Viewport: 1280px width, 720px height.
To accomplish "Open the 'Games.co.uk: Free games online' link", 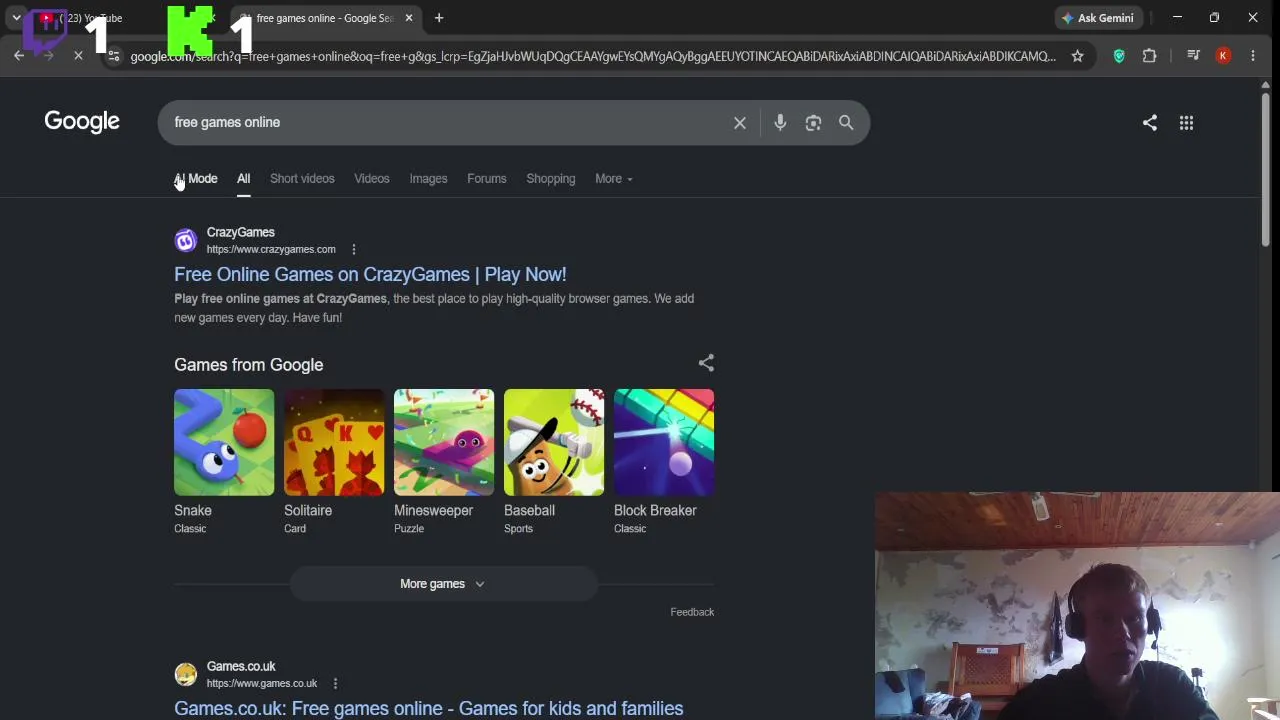I will coord(429,708).
